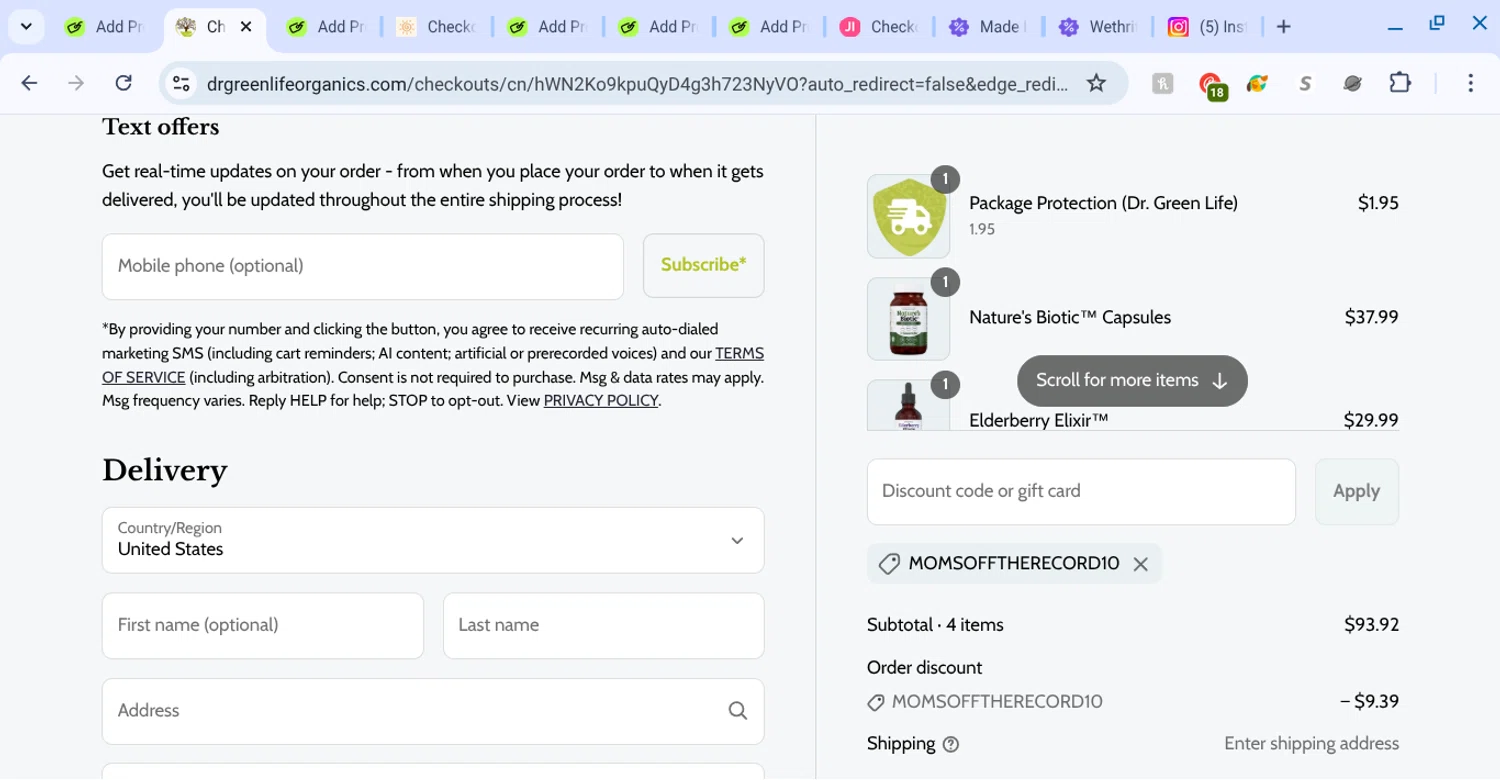
Task: Click the Text offers heading
Action: [160, 127]
